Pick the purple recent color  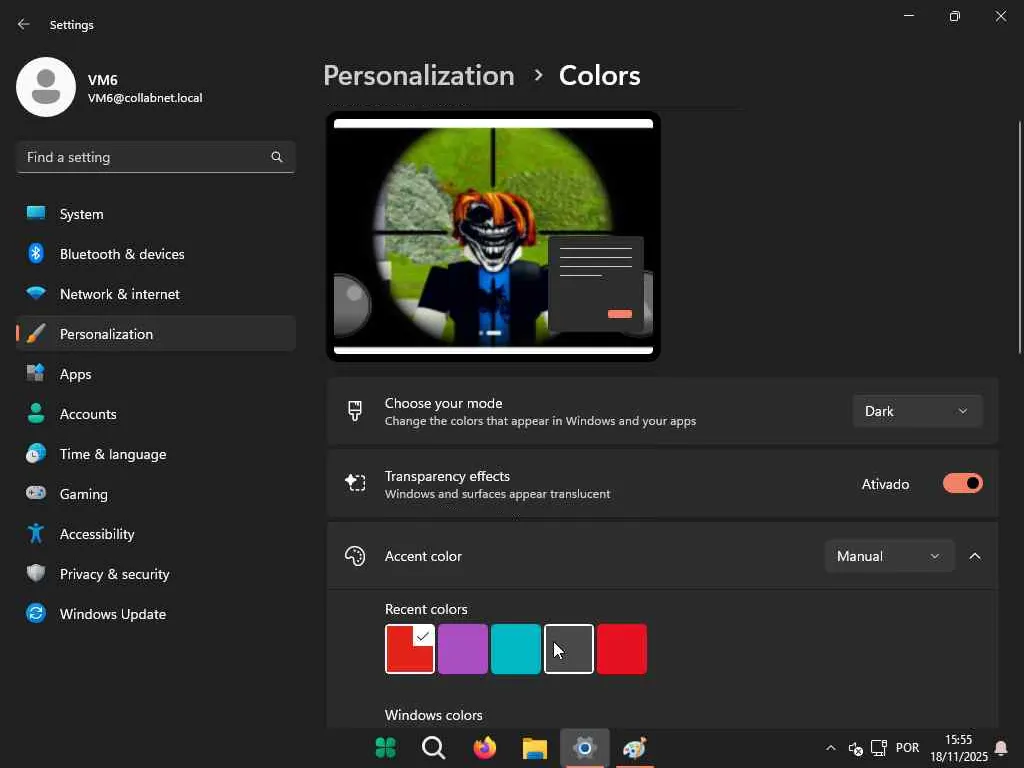click(x=462, y=648)
